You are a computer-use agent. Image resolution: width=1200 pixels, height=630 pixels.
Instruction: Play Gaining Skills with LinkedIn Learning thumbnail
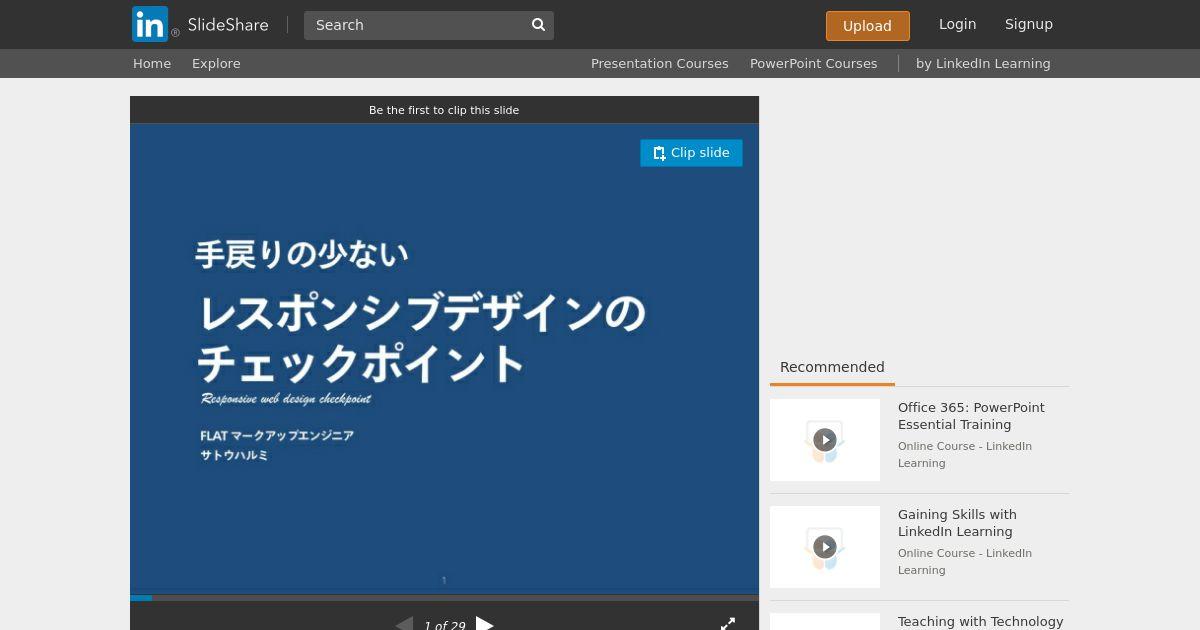coord(825,547)
